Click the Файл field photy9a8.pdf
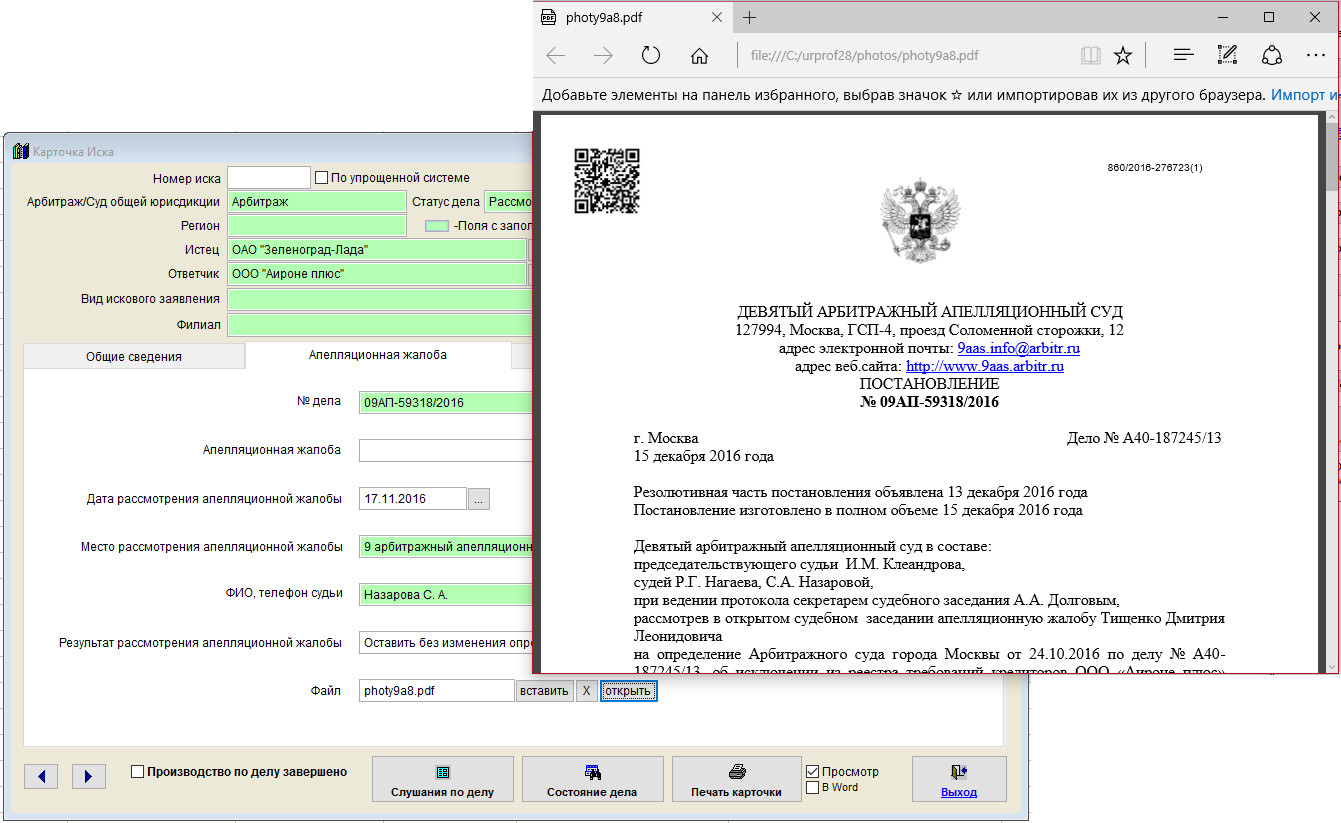 [x=436, y=691]
